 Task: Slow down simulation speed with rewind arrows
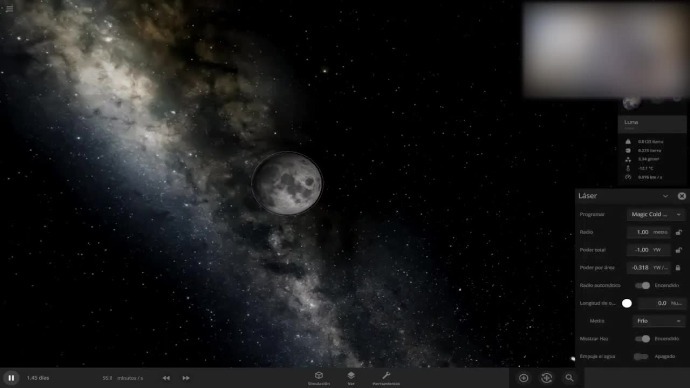(166, 378)
